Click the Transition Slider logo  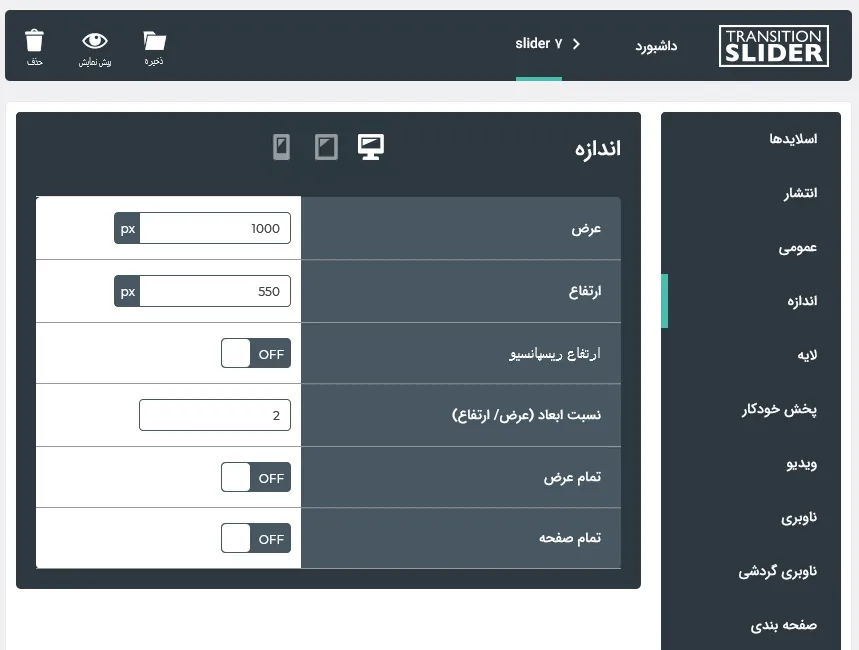774,46
